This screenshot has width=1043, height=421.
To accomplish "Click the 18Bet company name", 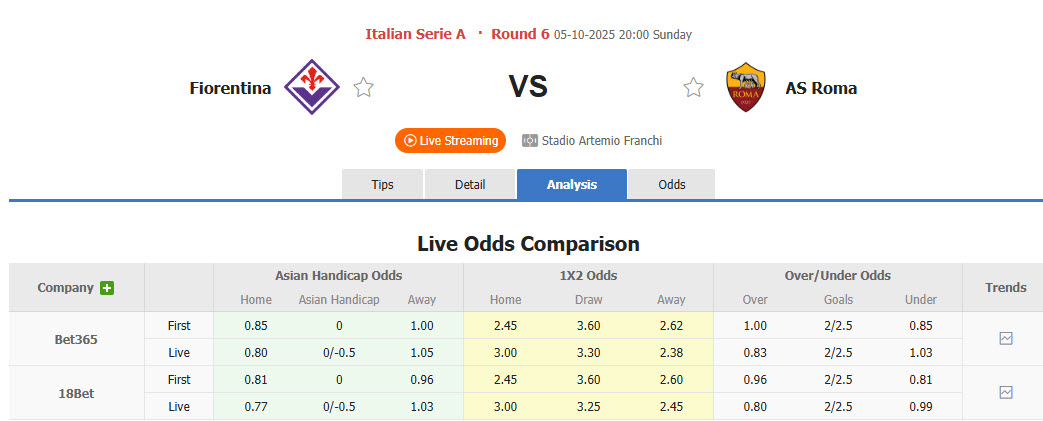I will [76, 393].
